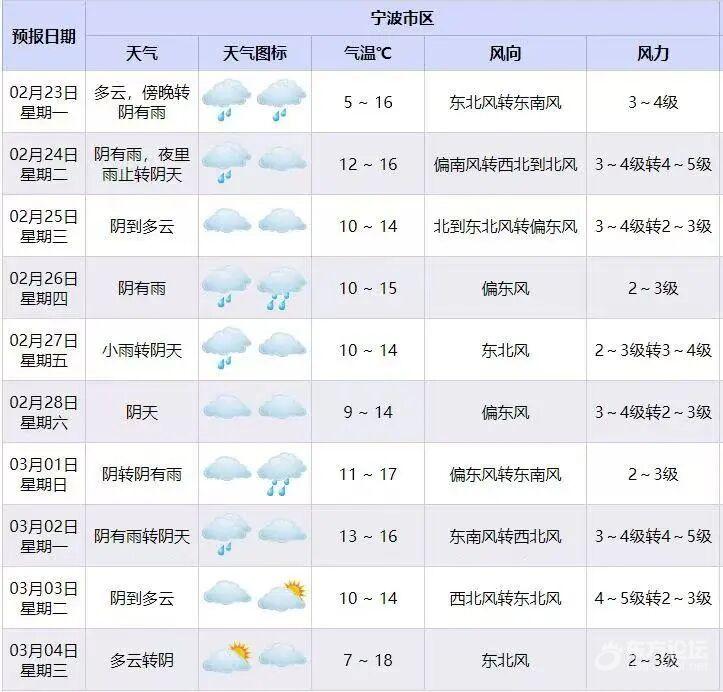Click the rain cloud icon in the 03月01日 row
The height and width of the screenshot is (692, 723).
(281, 473)
